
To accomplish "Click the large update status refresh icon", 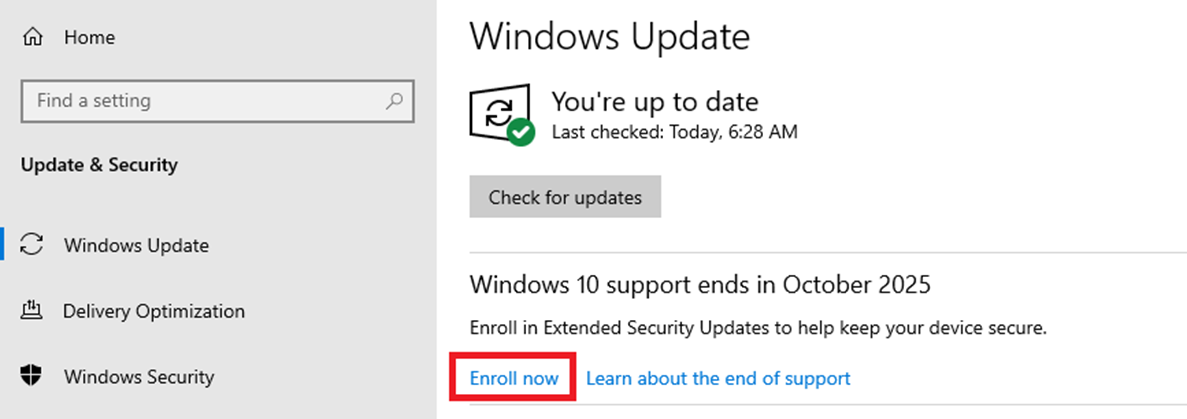I will [496, 112].
